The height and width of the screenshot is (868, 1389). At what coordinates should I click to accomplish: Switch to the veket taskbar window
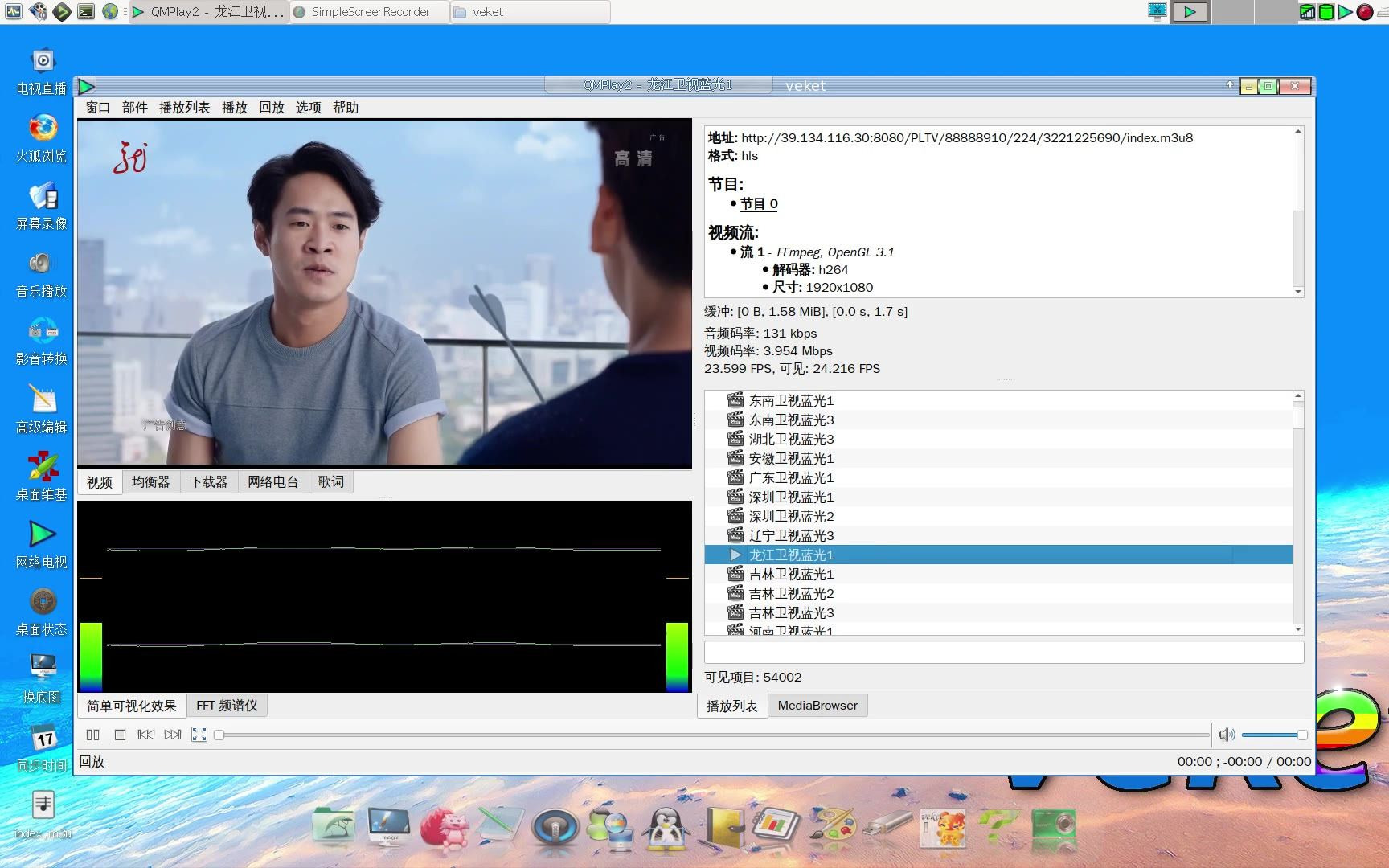coord(531,12)
